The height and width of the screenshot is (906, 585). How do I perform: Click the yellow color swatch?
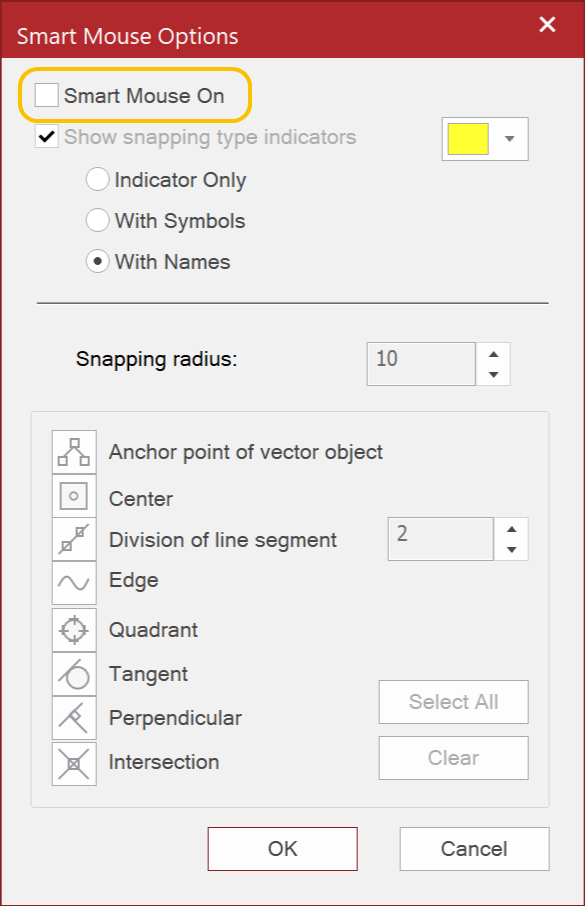(466, 139)
